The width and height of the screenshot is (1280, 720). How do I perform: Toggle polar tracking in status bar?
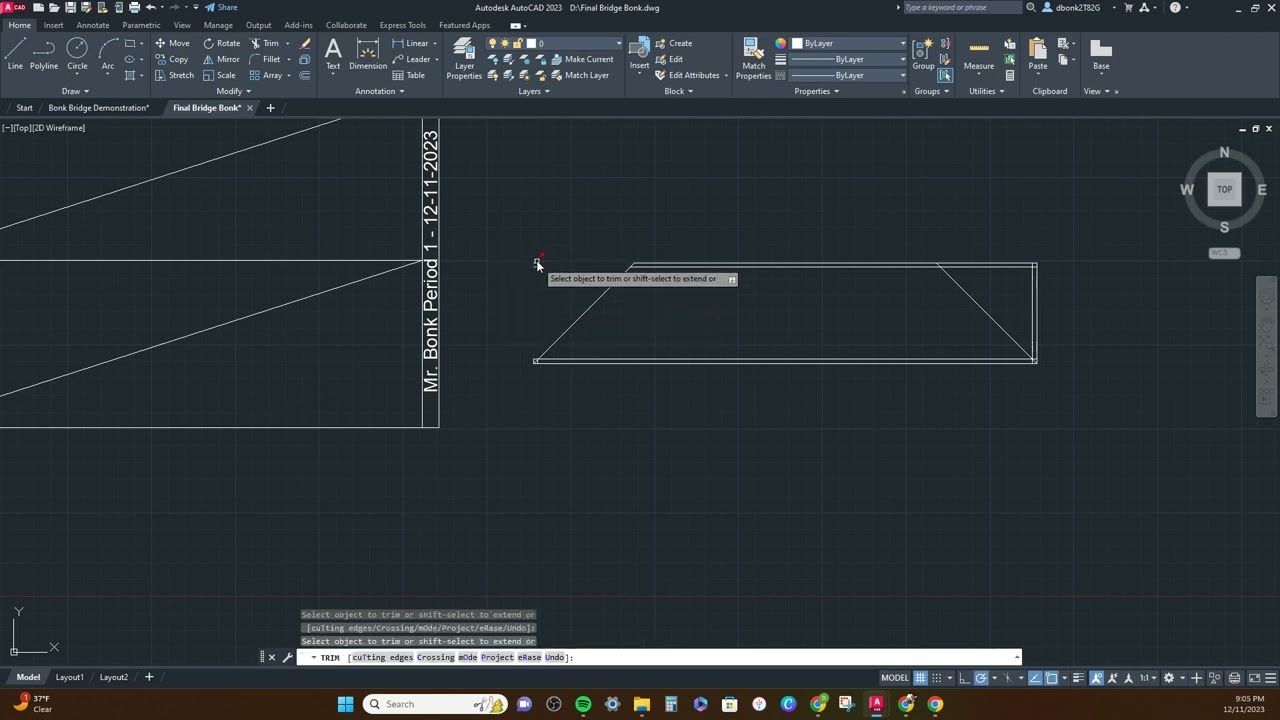981,678
